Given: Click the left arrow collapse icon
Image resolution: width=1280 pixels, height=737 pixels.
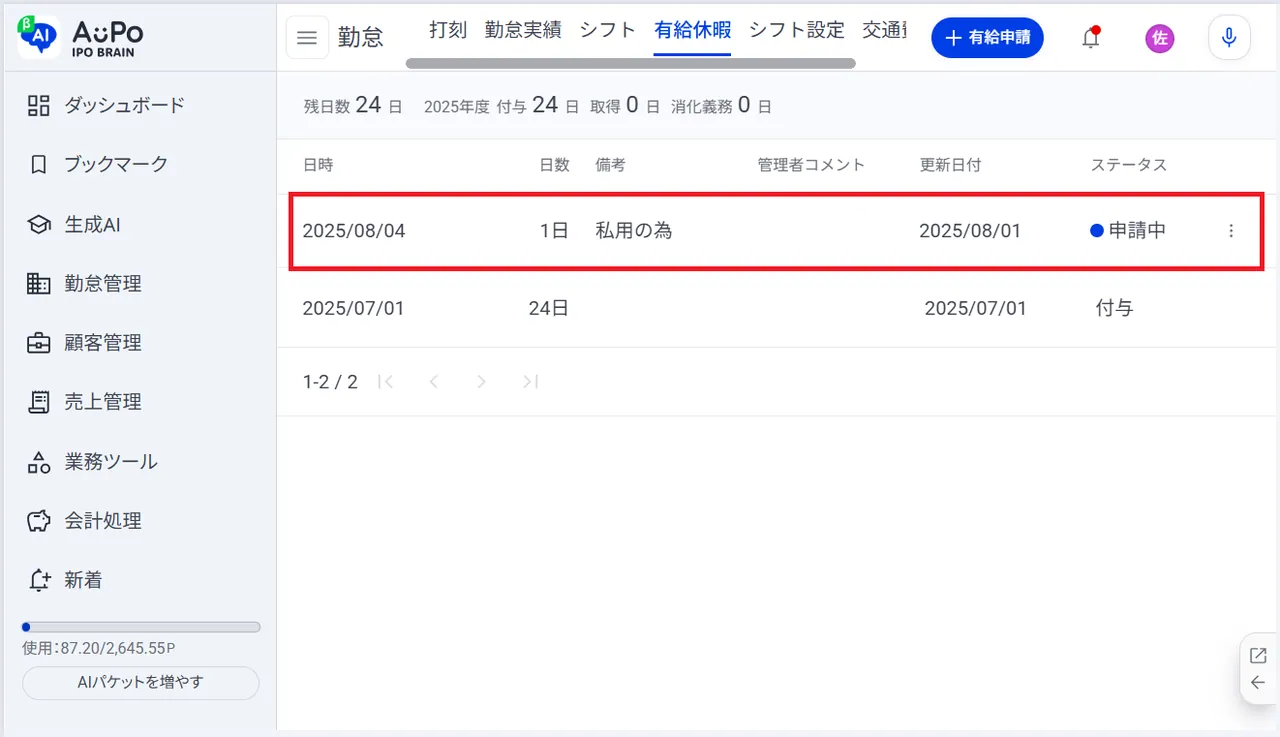Looking at the screenshot, I should coord(1258,683).
